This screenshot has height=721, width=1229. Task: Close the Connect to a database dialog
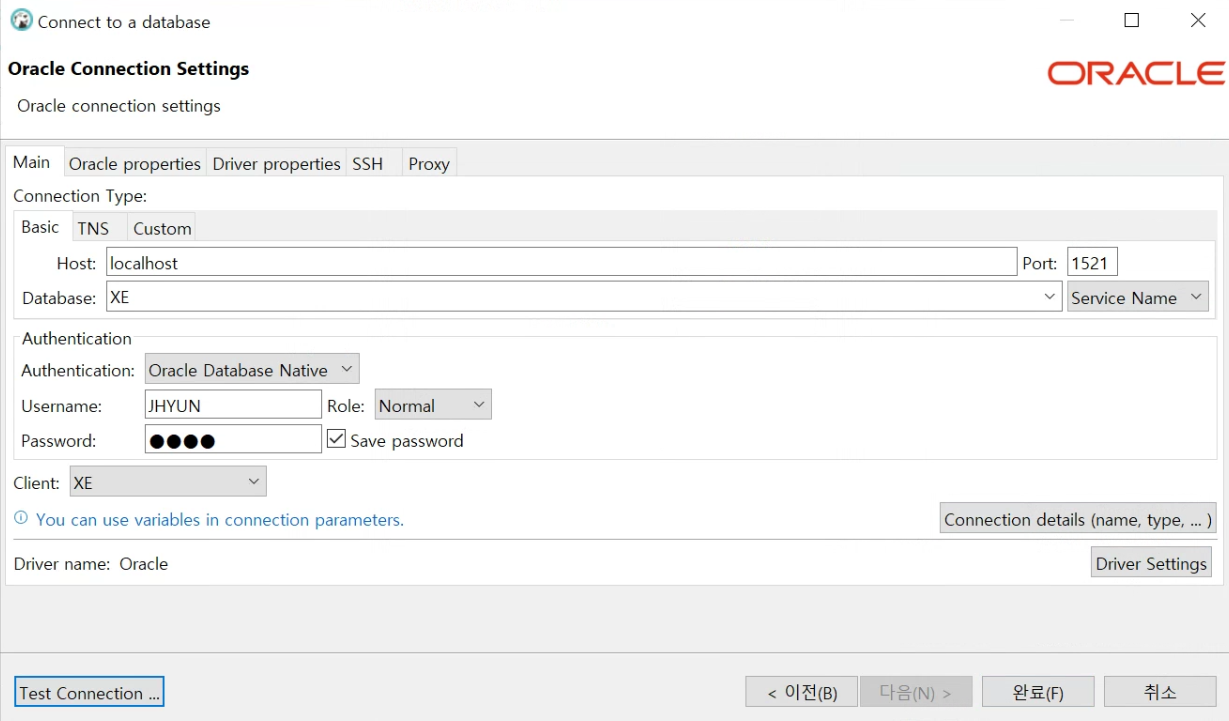1198,20
